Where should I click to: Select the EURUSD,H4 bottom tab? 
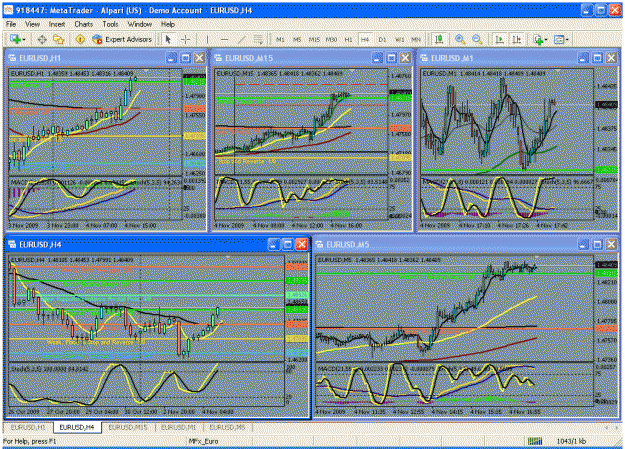(x=77, y=427)
